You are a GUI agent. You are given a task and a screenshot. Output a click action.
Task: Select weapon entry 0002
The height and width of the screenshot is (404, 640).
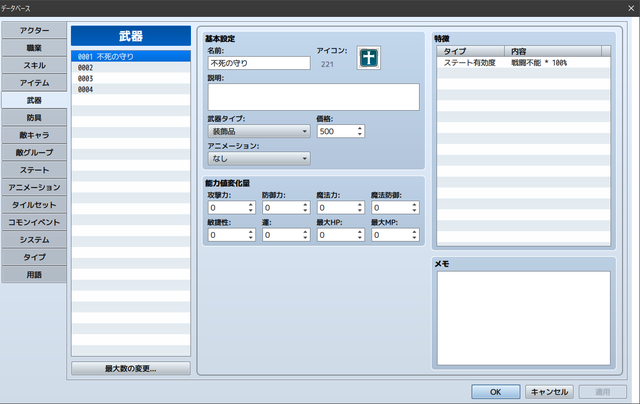point(131,67)
